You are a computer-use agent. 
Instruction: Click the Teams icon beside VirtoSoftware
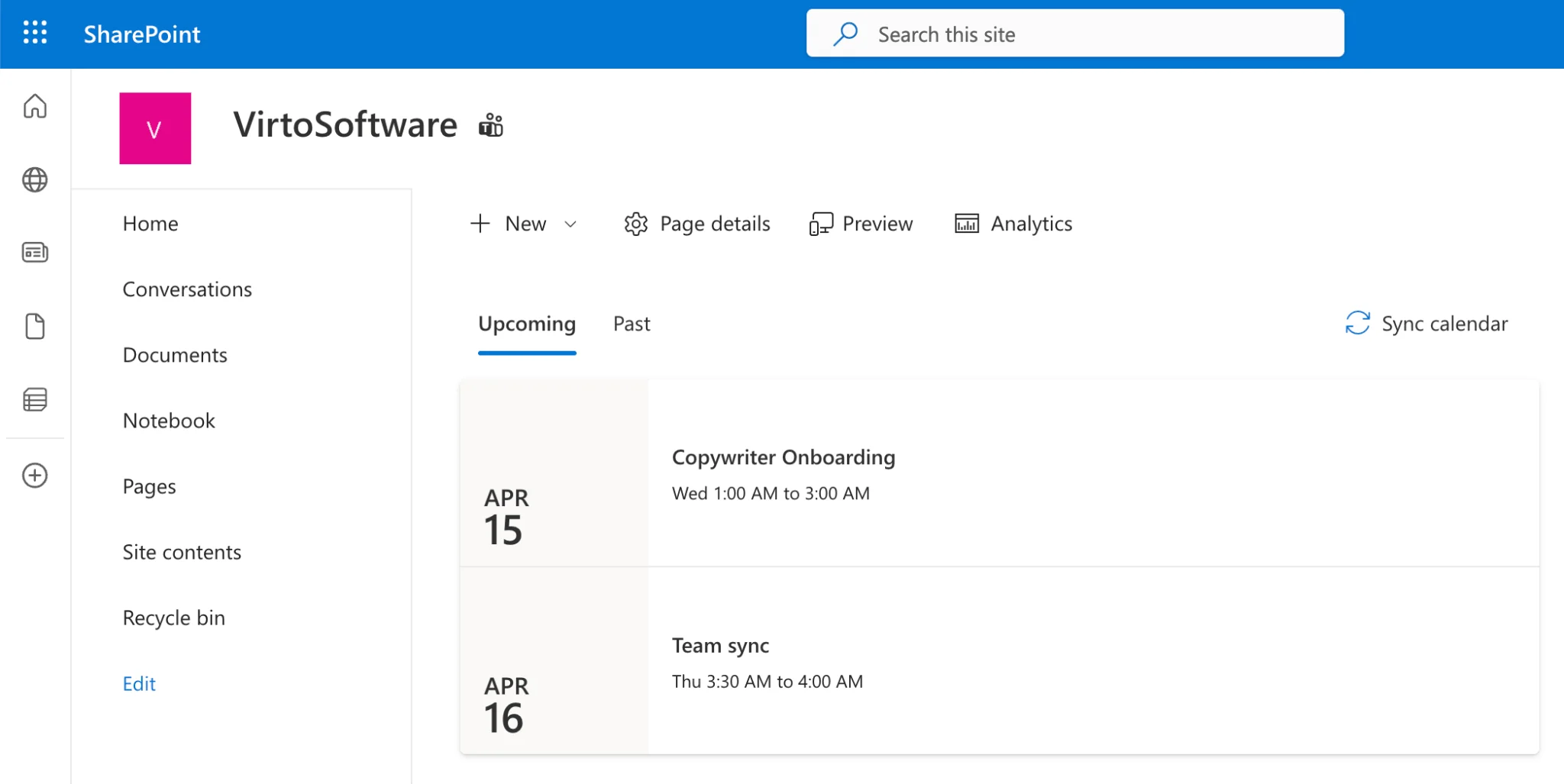coord(491,125)
